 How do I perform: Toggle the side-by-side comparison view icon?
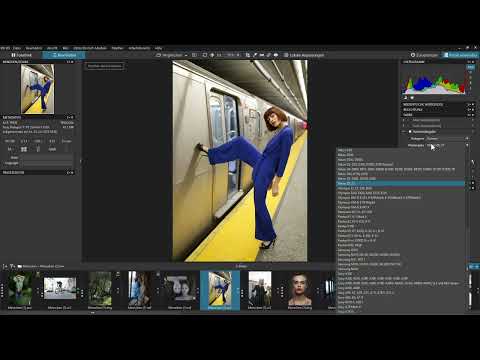pos(194,55)
